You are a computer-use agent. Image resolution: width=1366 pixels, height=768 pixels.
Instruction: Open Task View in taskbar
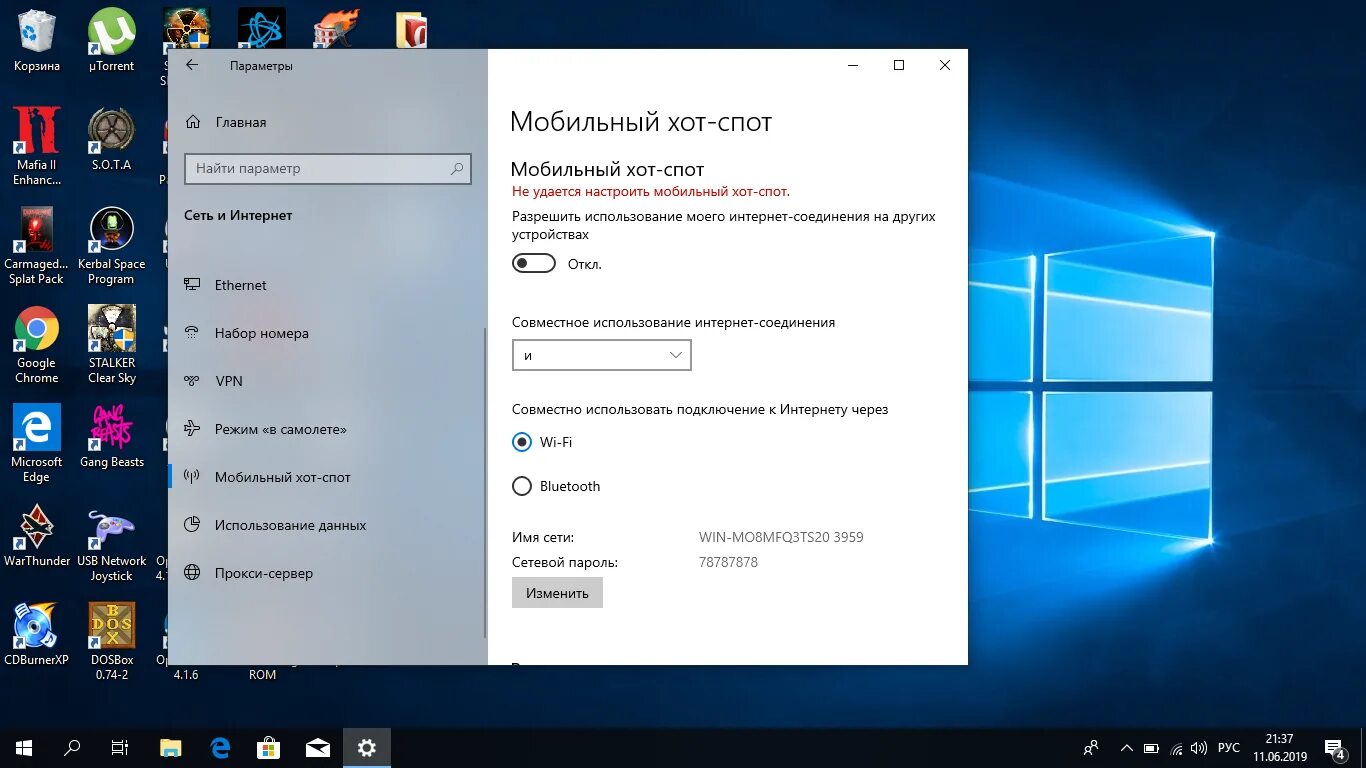click(120, 747)
